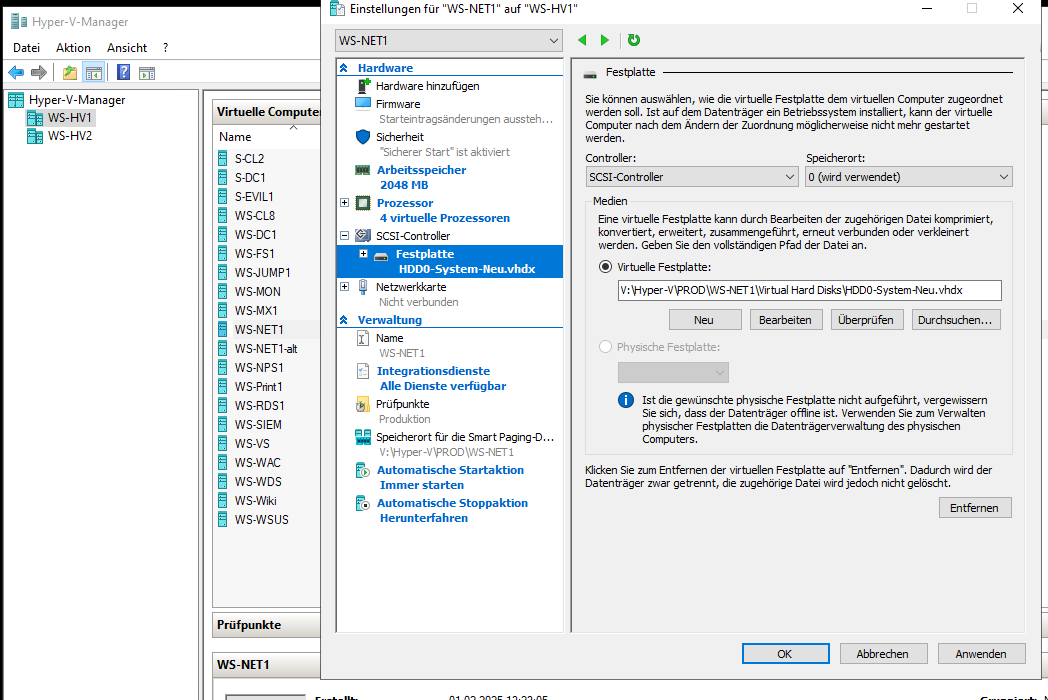This screenshot has width=1048, height=700.
Task: Click the show/hide console tree toolbar icon
Action: [94, 72]
